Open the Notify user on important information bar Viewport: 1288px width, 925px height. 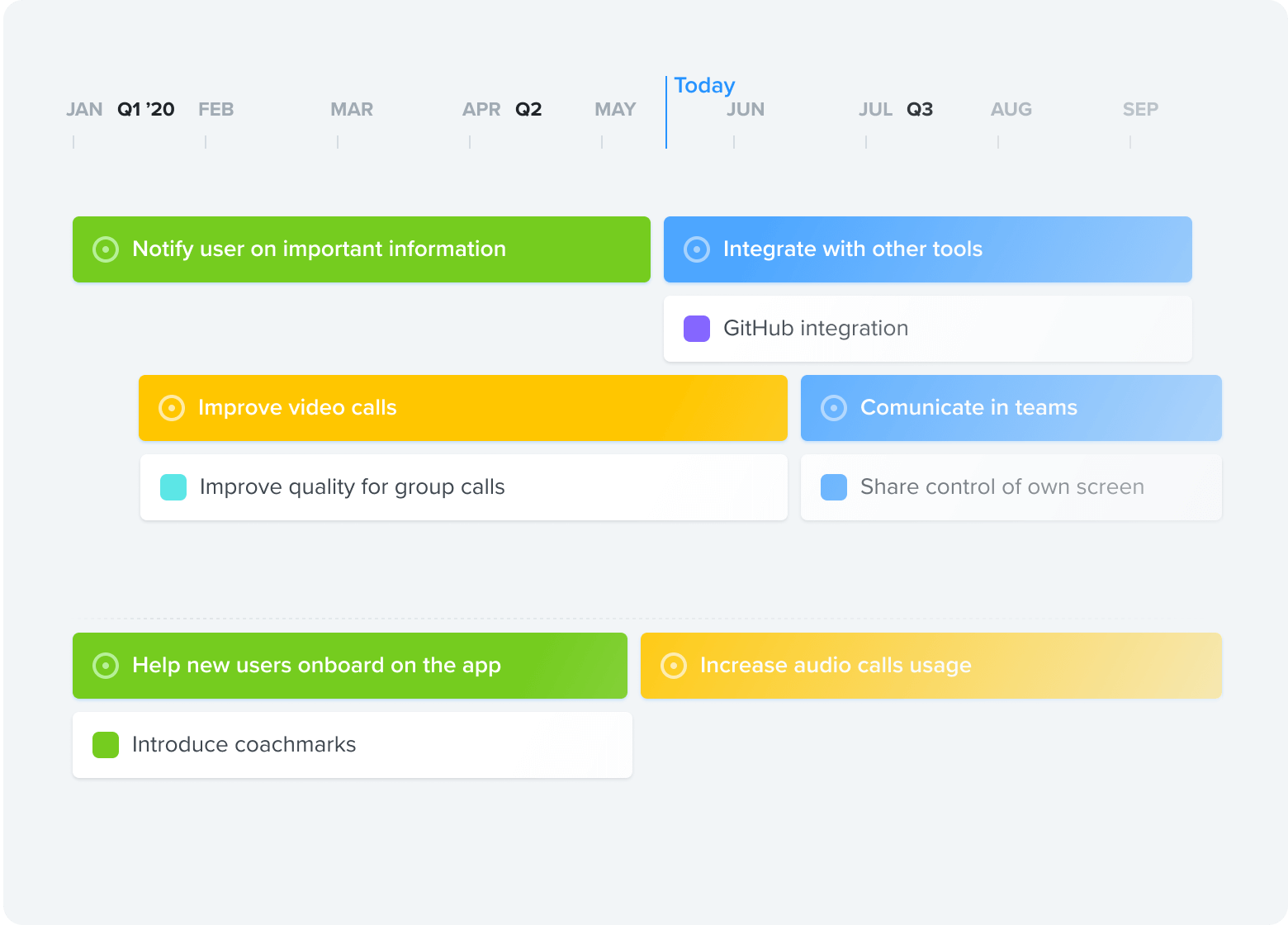pos(362,249)
